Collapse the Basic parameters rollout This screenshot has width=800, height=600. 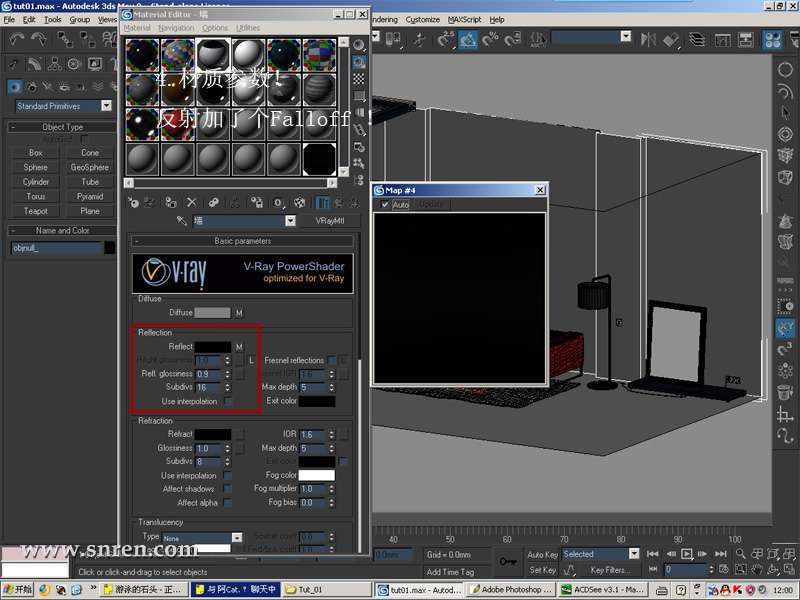coord(242,241)
